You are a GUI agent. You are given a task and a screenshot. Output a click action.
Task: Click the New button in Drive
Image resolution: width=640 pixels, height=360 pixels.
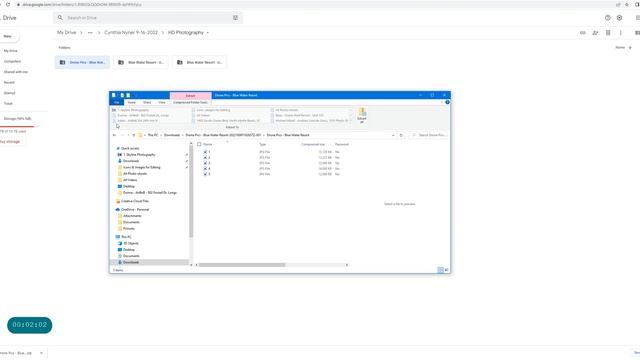click(8, 36)
